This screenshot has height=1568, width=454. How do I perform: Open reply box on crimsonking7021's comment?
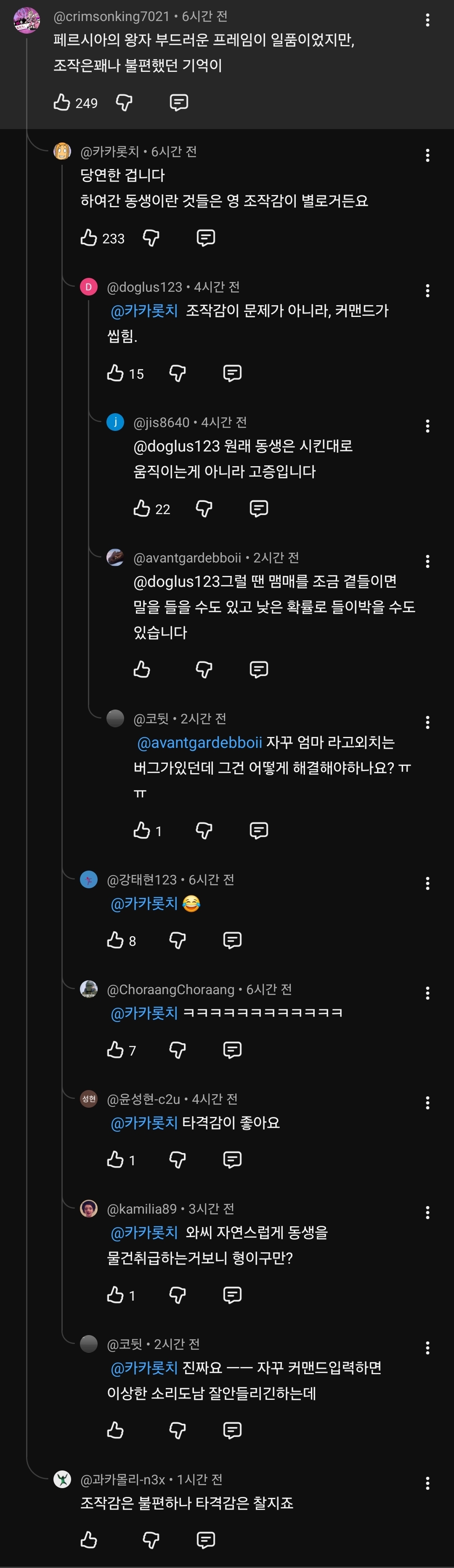coord(178,103)
